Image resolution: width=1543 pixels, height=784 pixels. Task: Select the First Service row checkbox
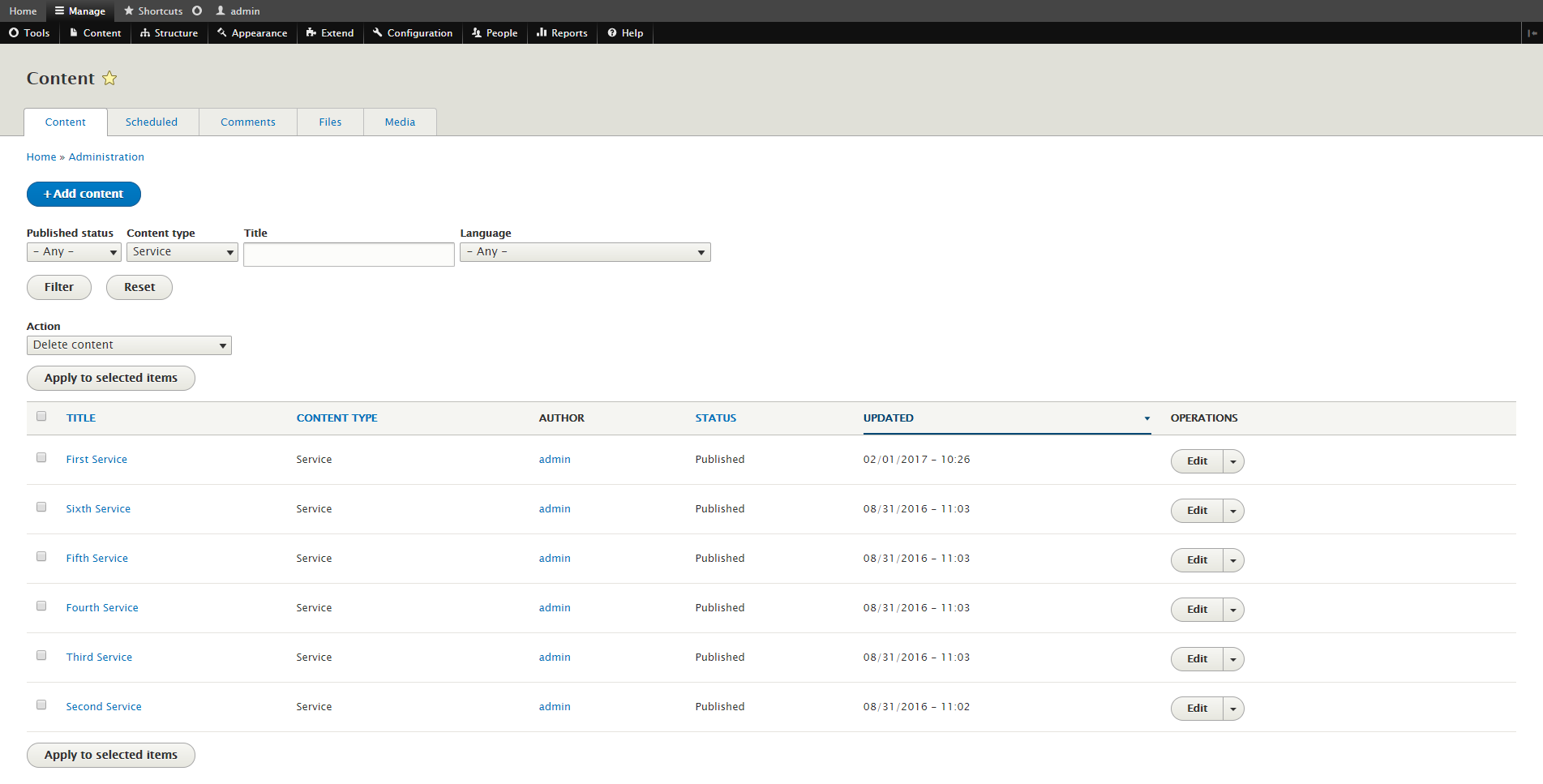click(x=41, y=458)
